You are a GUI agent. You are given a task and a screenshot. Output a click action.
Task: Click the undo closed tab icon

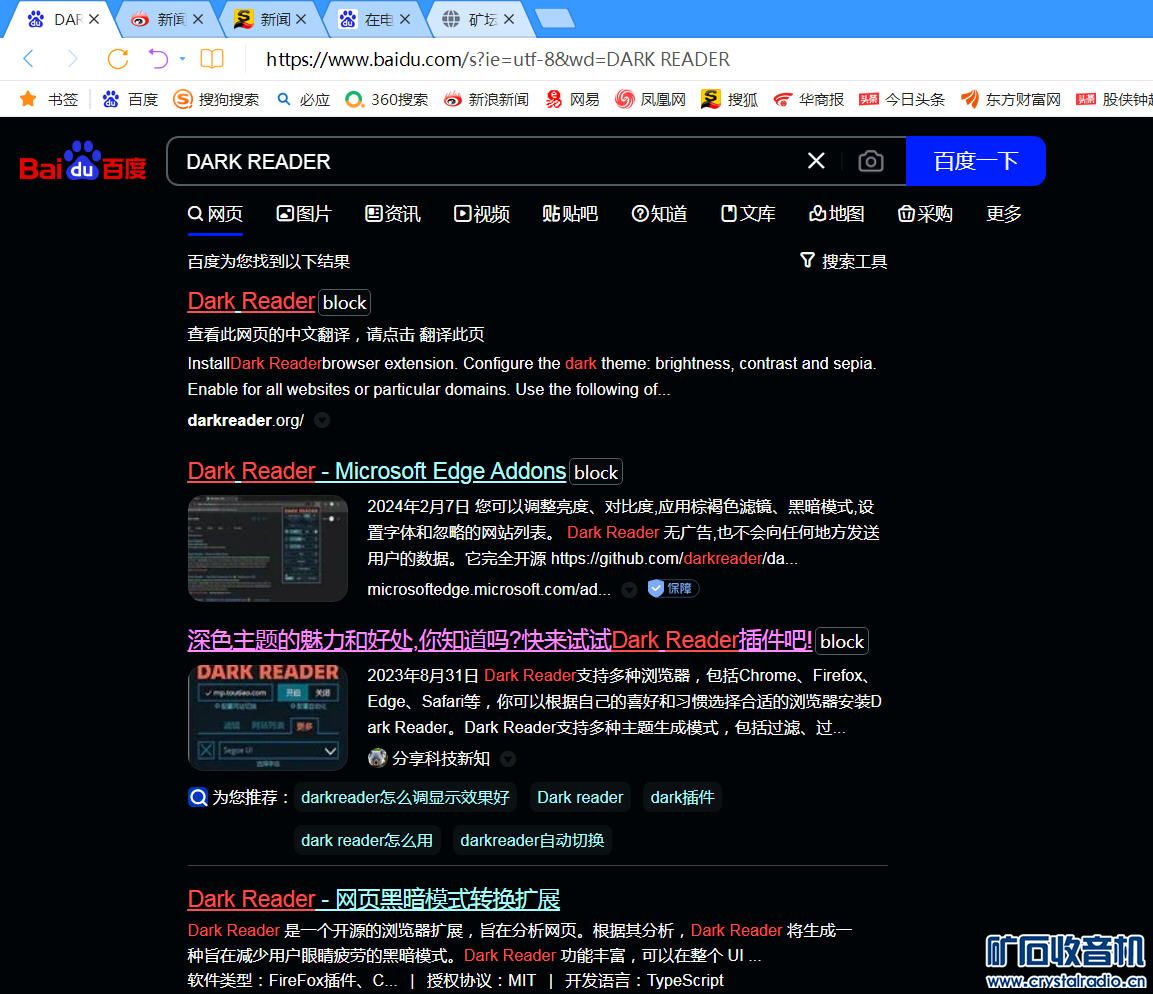tap(157, 59)
